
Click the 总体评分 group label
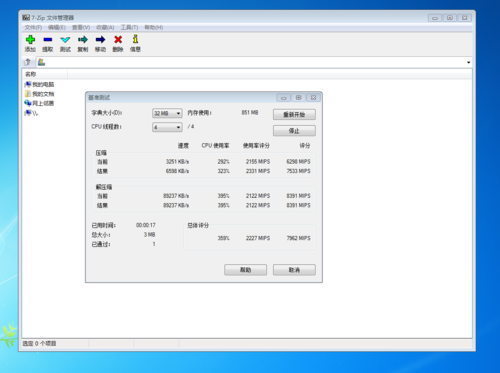pos(198,225)
